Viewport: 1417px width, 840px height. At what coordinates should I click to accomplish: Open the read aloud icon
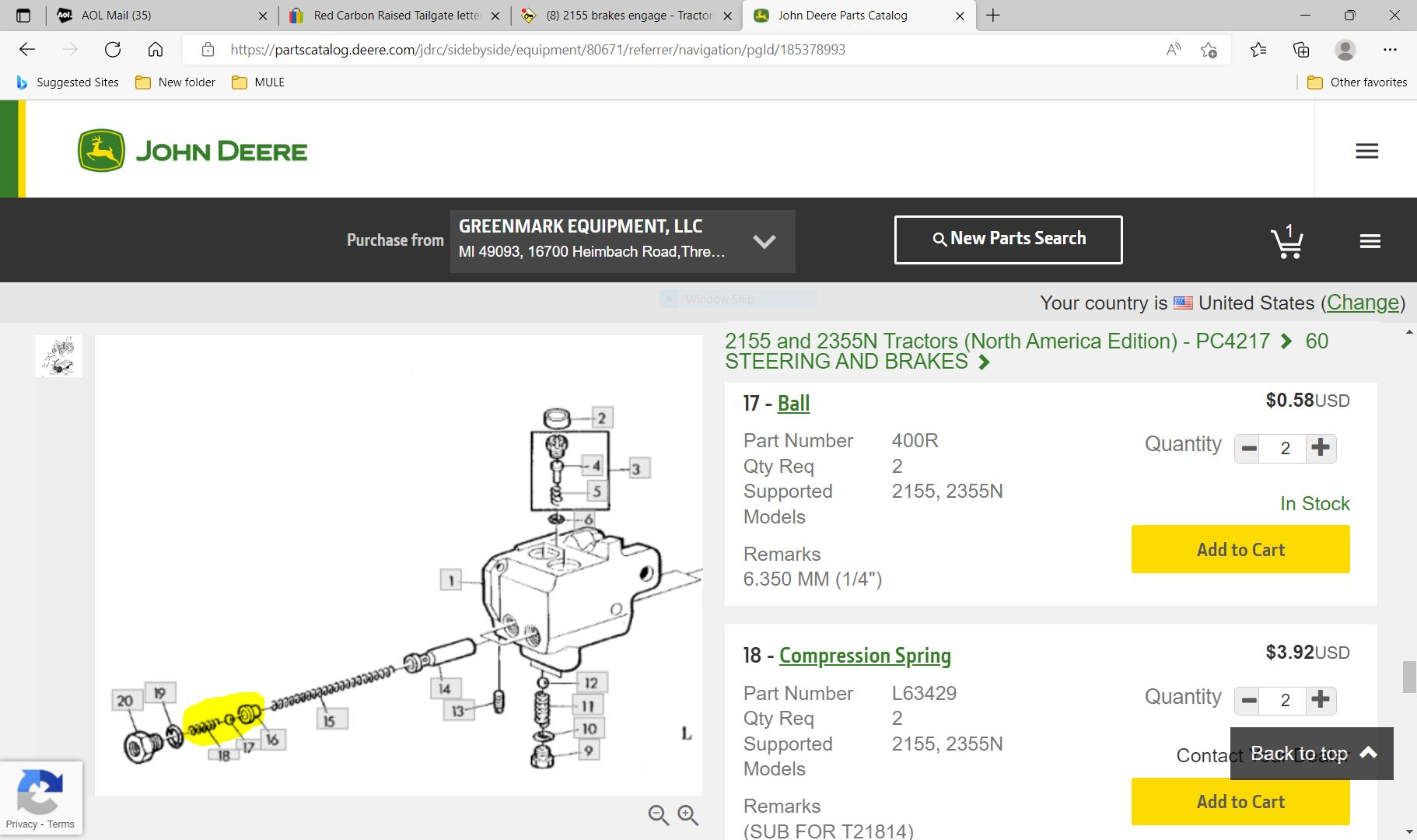[x=1174, y=50]
